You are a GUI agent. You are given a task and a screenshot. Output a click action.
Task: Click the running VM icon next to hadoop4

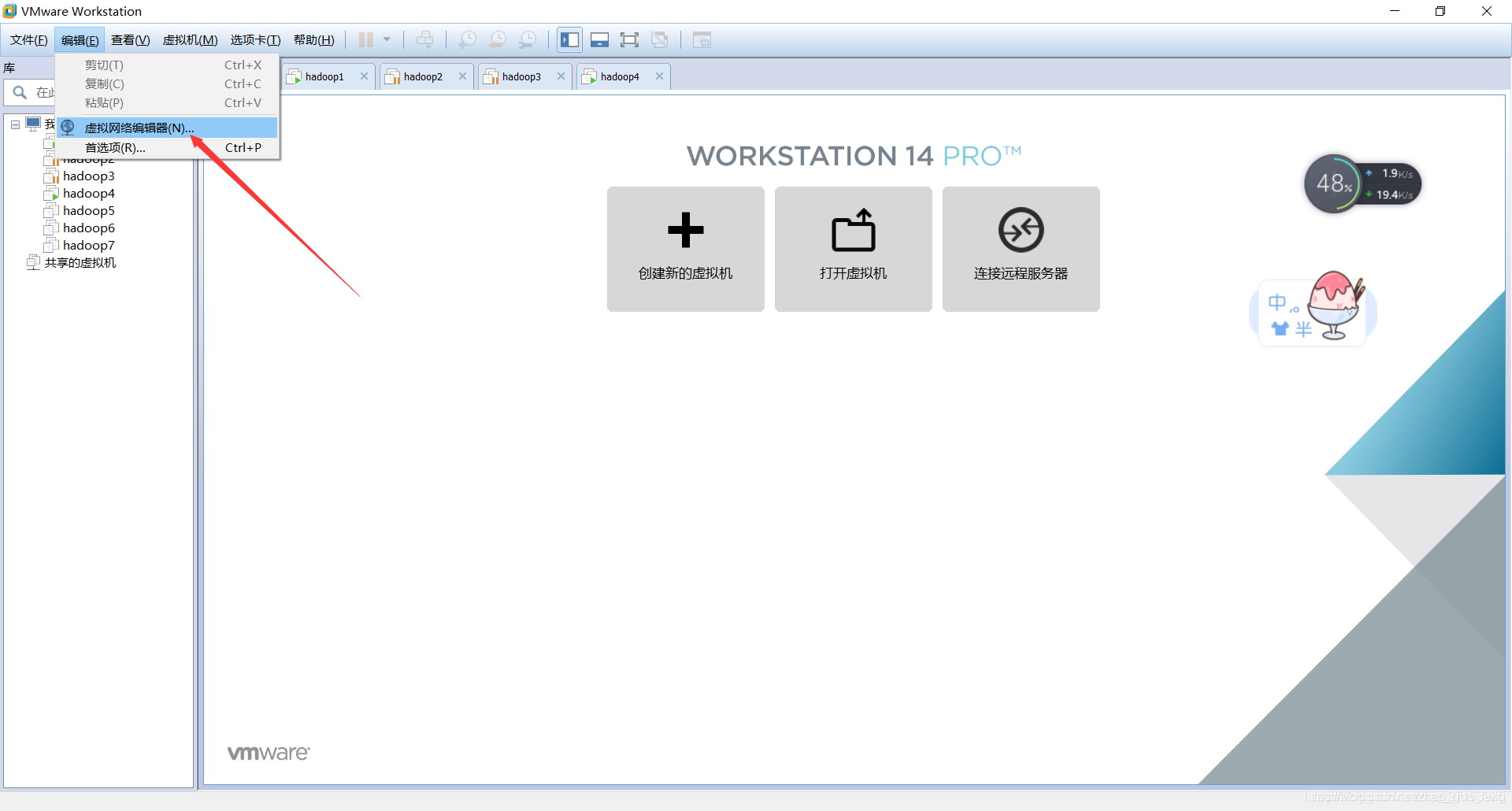(51, 194)
